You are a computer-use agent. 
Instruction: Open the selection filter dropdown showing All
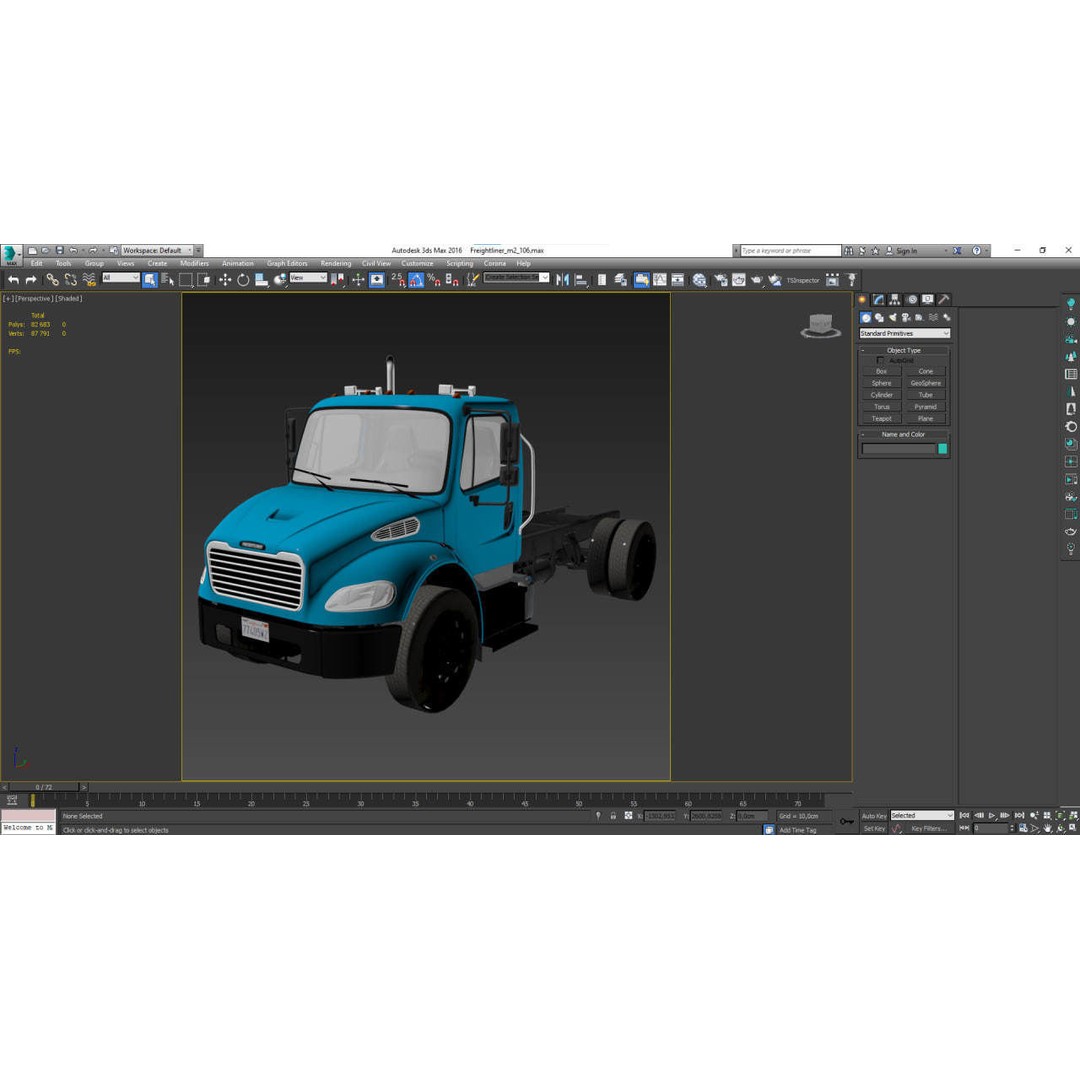pos(122,279)
